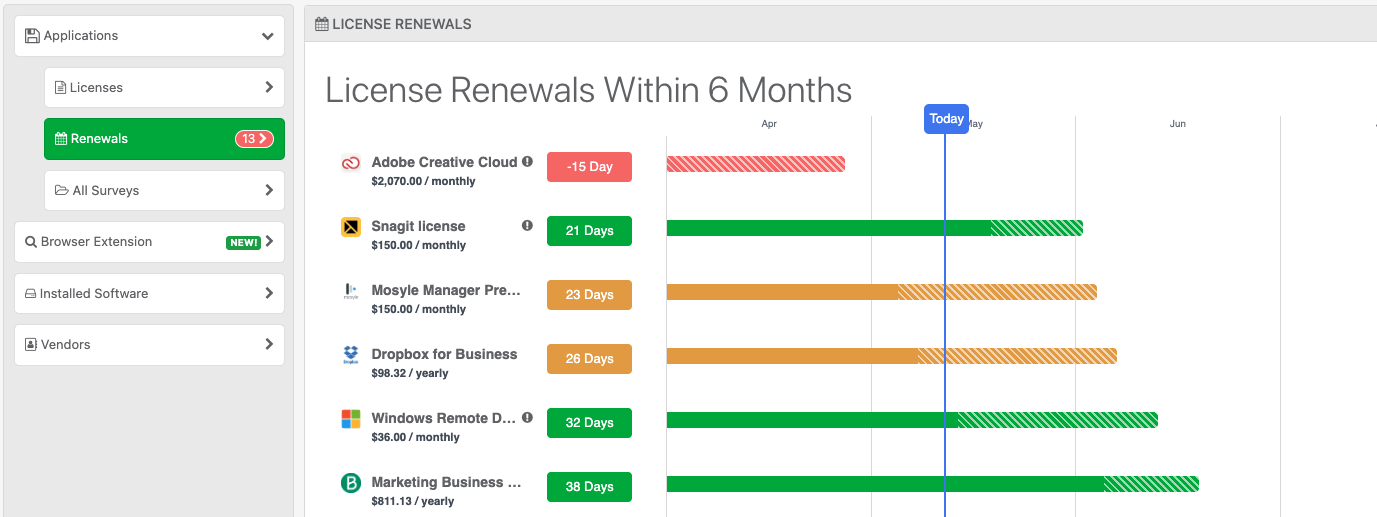Viewport: 1377px width, 517px height.
Task: Click the $36.00 / monthly price text
Action: [x=415, y=437]
